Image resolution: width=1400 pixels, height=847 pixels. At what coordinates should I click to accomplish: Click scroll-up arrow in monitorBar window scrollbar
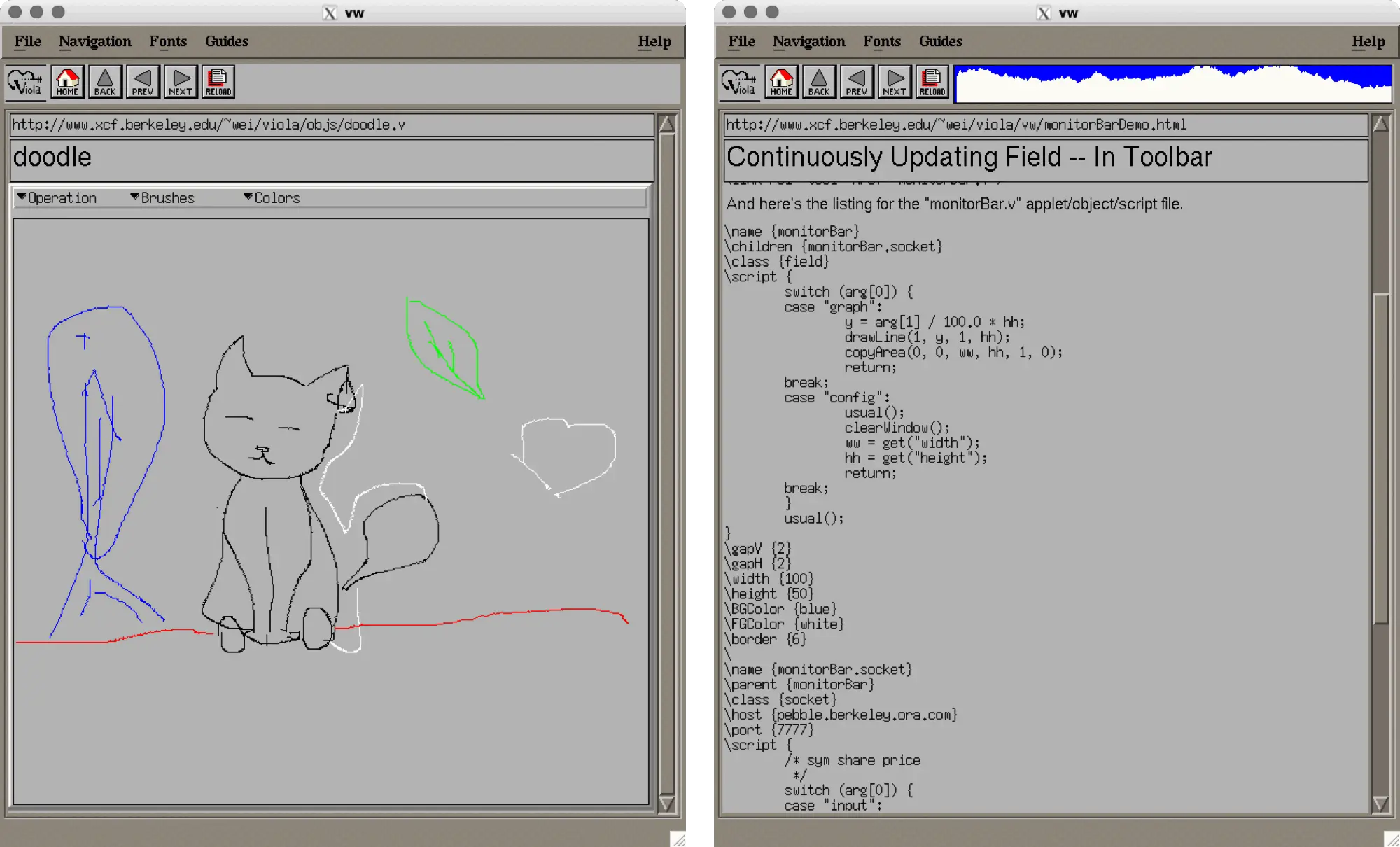pos(1381,124)
